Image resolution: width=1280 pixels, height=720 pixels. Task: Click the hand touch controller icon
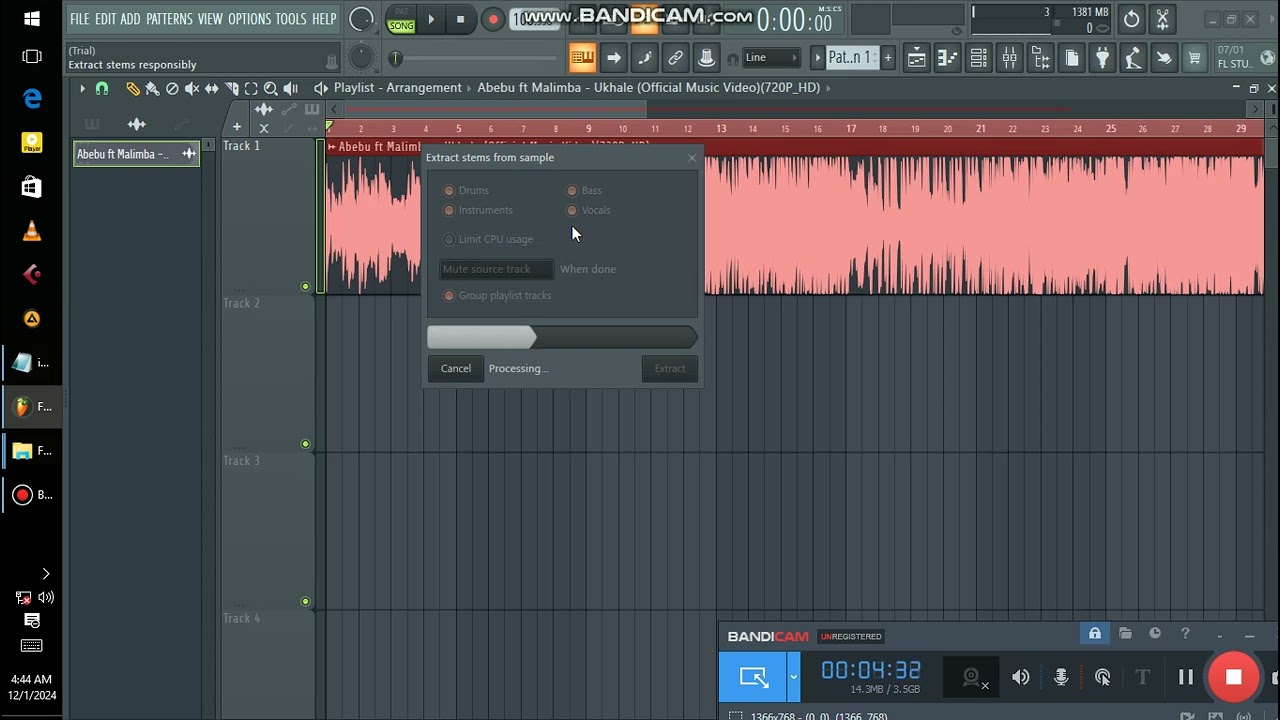1164,58
